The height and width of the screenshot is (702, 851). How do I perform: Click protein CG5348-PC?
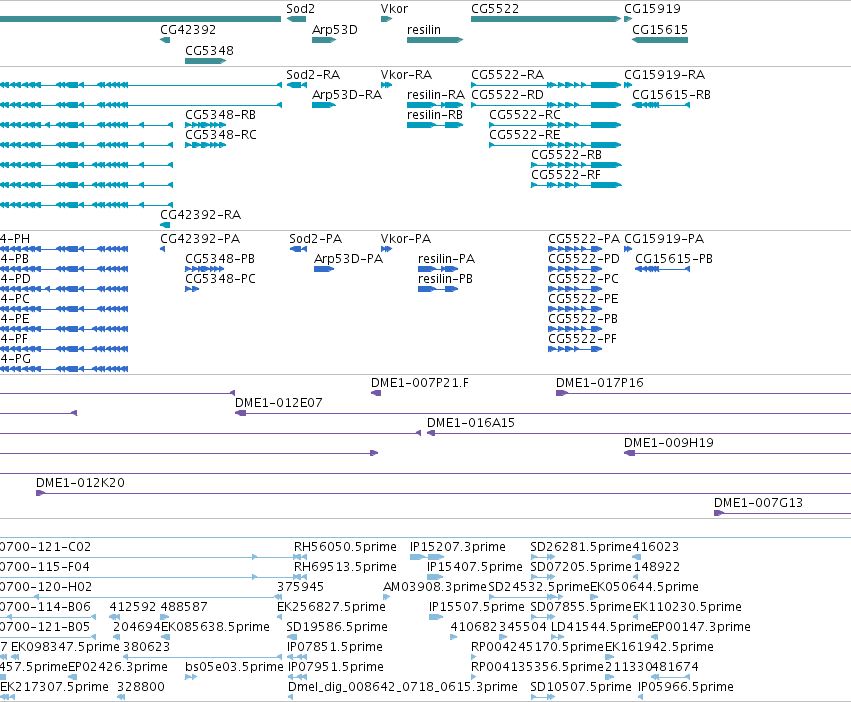[x=220, y=279]
